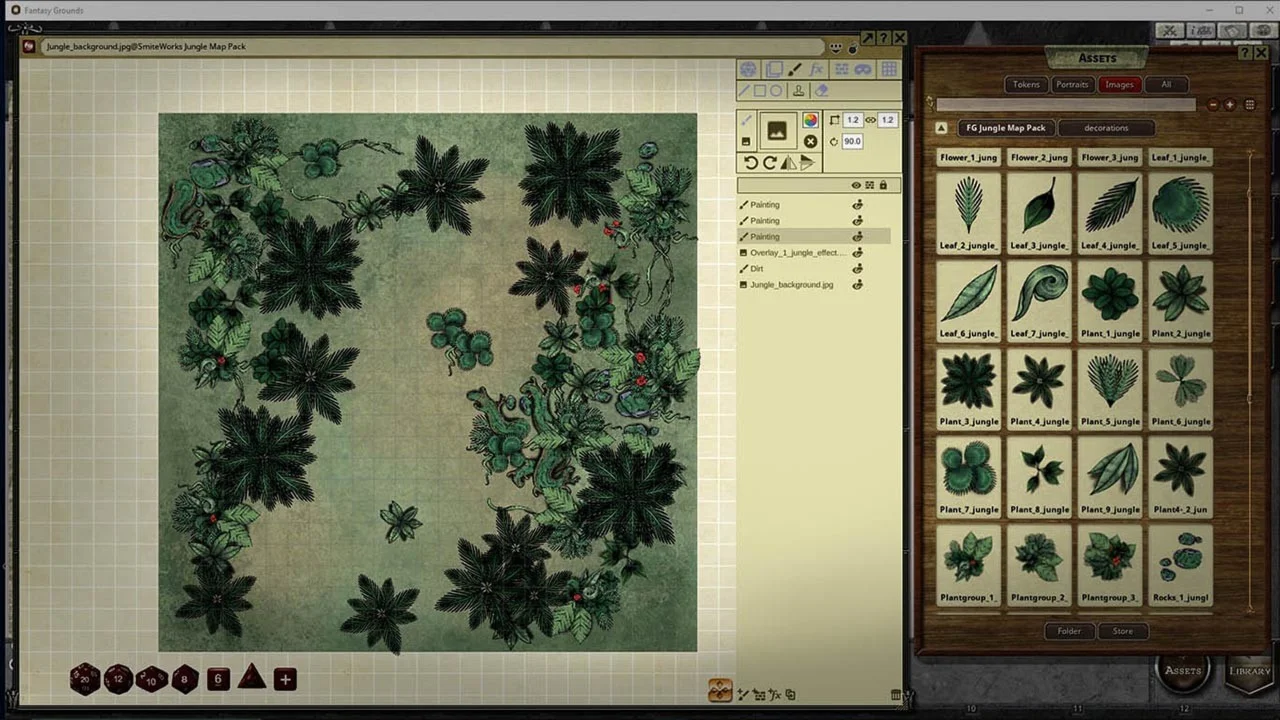Select the eraser tool

pyautogui.click(x=821, y=91)
